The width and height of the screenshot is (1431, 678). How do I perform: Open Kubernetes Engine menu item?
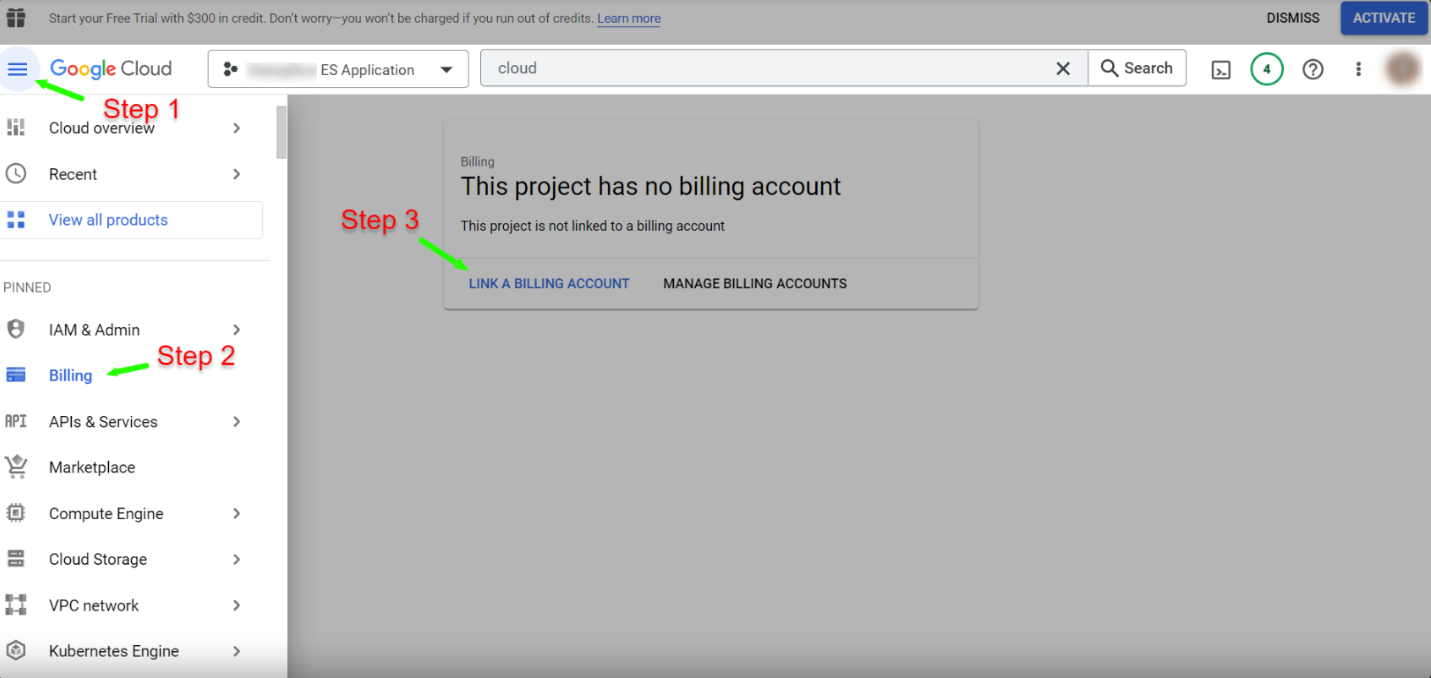pyautogui.click(x=114, y=651)
